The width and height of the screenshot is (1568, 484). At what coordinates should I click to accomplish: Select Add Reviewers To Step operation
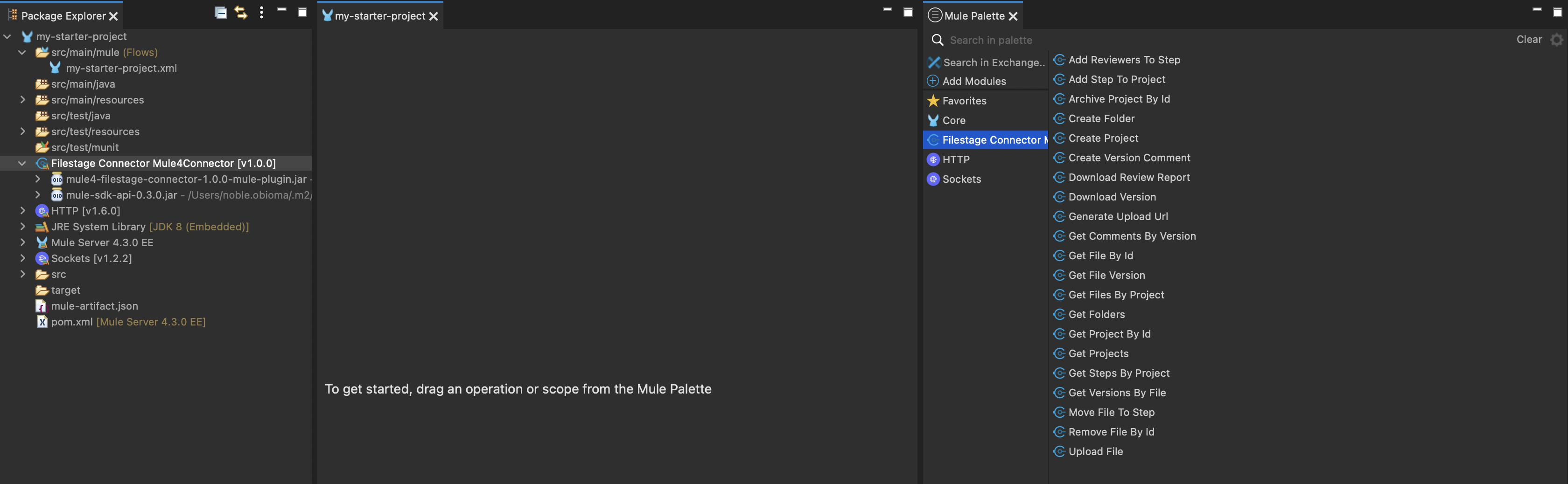[x=1124, y=60]
